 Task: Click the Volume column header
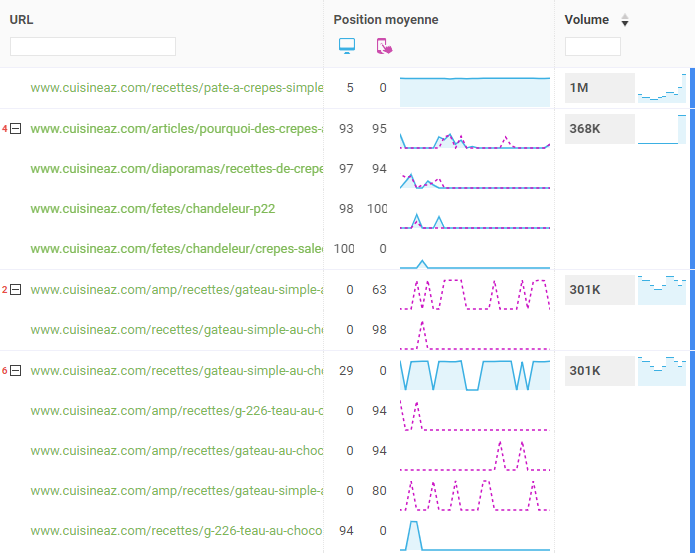click(x=586, y=20)
